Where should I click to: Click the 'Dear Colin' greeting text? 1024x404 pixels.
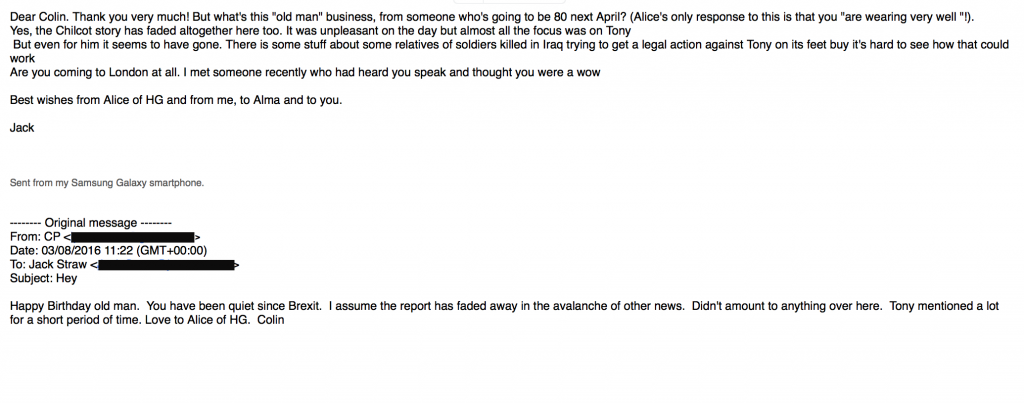tap(38, 18)
